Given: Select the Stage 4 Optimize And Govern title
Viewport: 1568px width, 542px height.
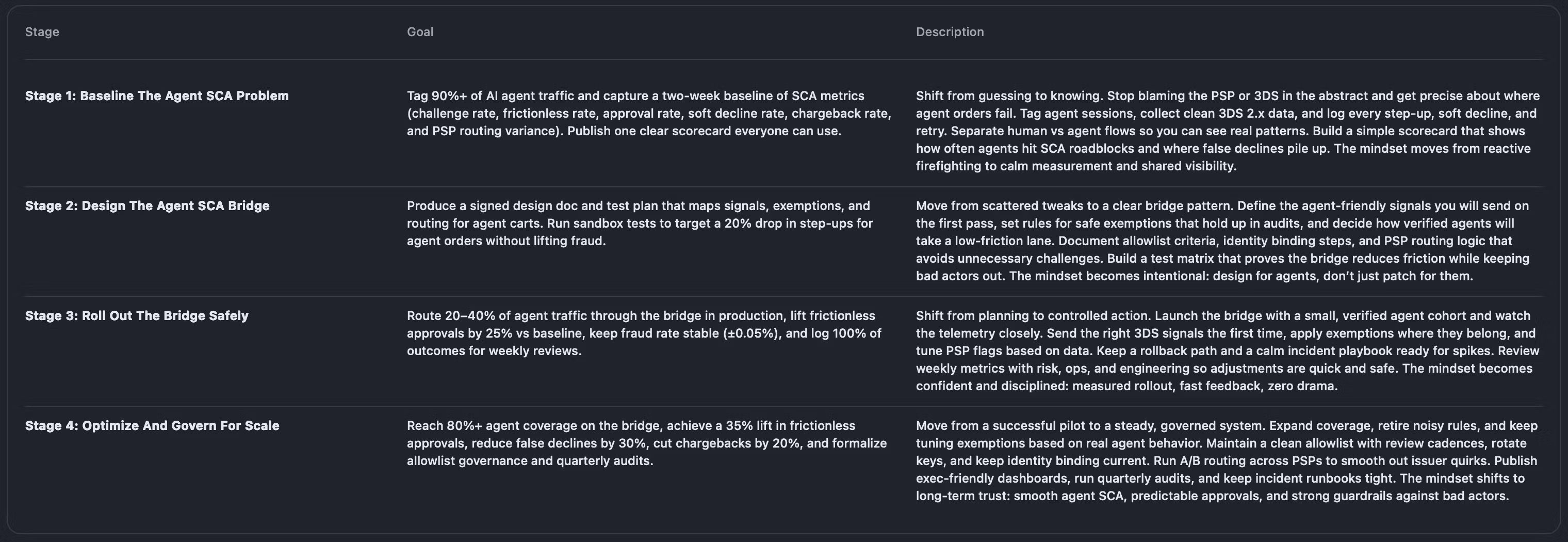Looking at the screenshot, I should [152, 426].
